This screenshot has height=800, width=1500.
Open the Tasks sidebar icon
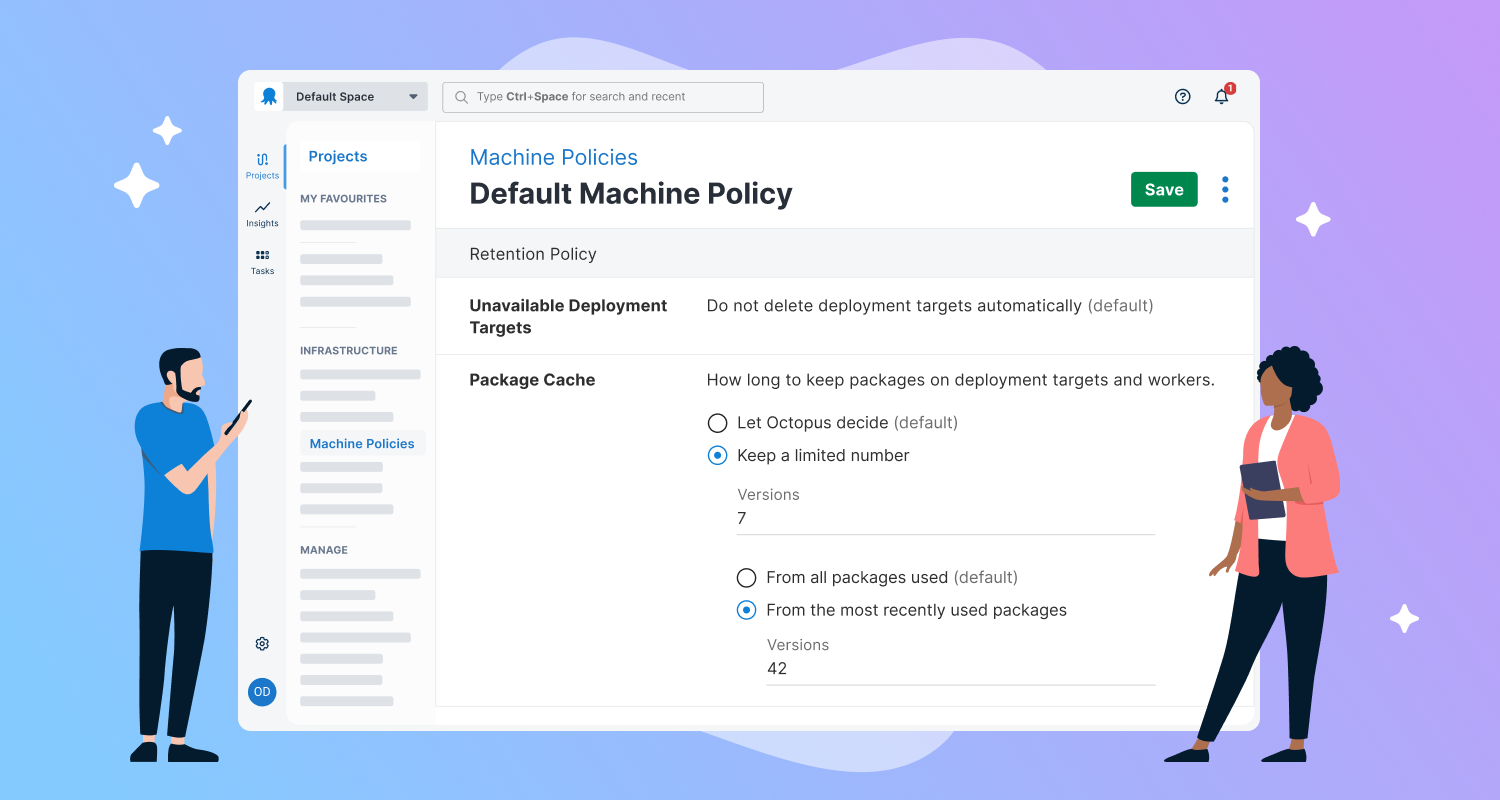coord(262,262)
